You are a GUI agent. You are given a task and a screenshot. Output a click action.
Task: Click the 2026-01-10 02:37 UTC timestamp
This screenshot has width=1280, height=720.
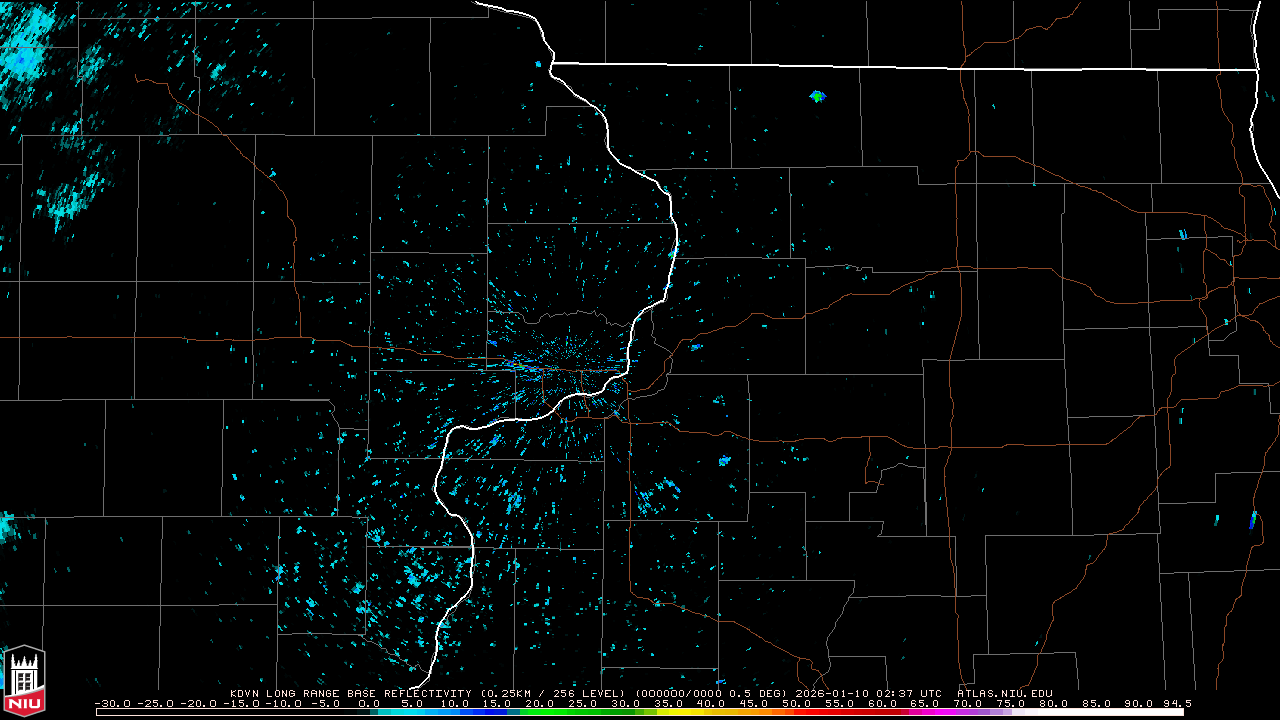pos(868,693)
